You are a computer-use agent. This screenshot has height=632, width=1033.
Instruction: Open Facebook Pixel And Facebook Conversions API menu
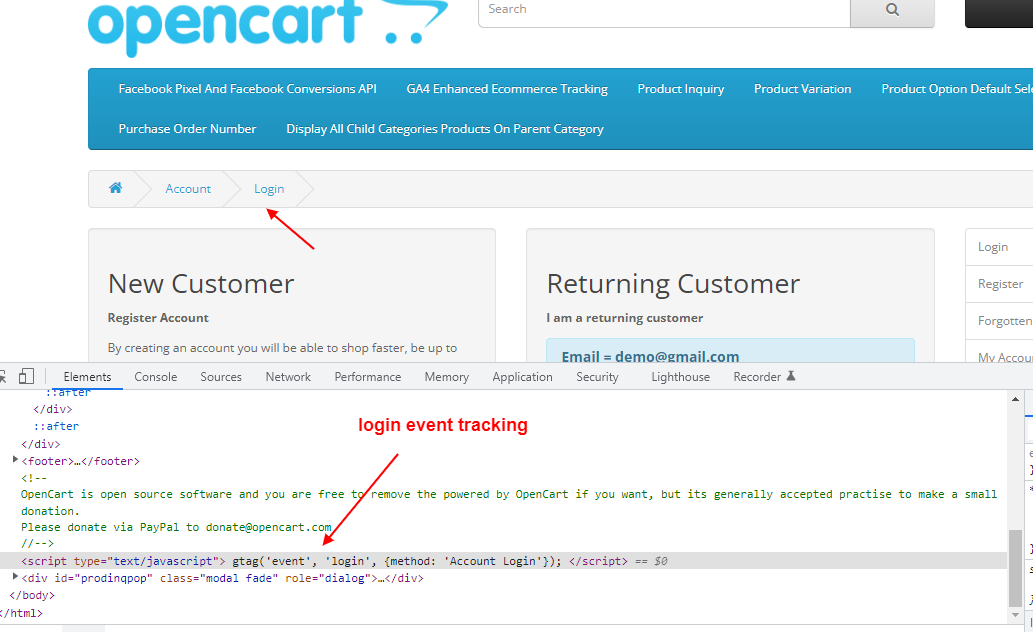coord(248,89)
